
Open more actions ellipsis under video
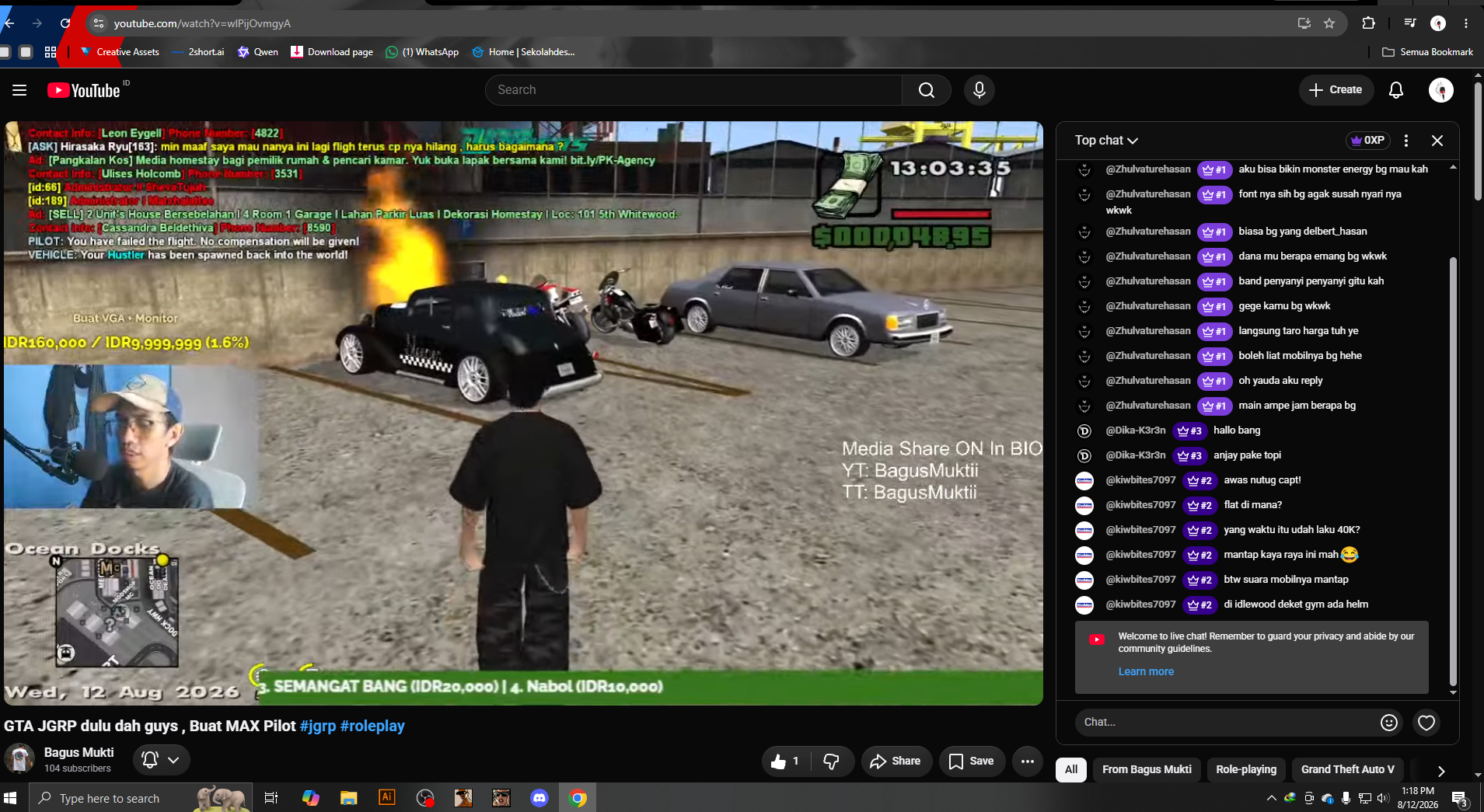point(1027,761)
